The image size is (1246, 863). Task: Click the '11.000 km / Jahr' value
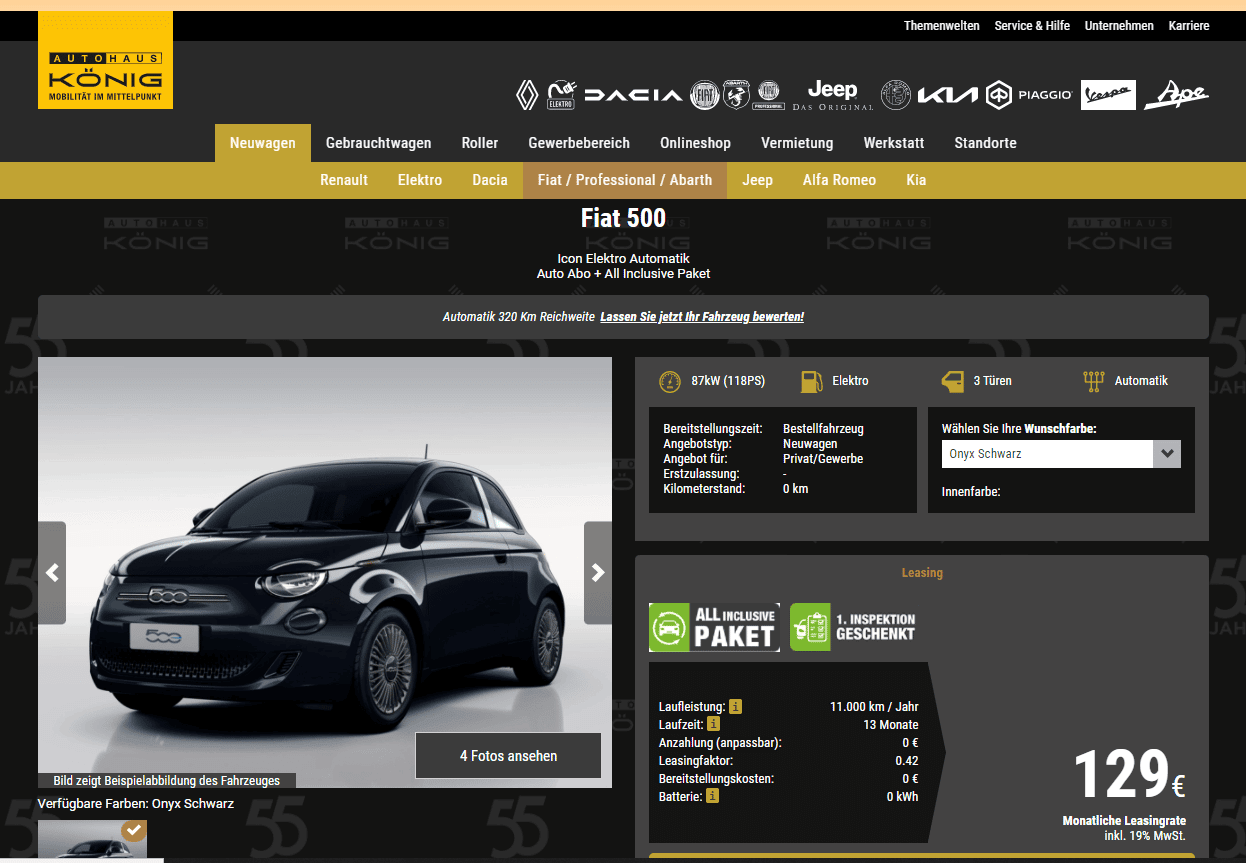pos(874,707)
